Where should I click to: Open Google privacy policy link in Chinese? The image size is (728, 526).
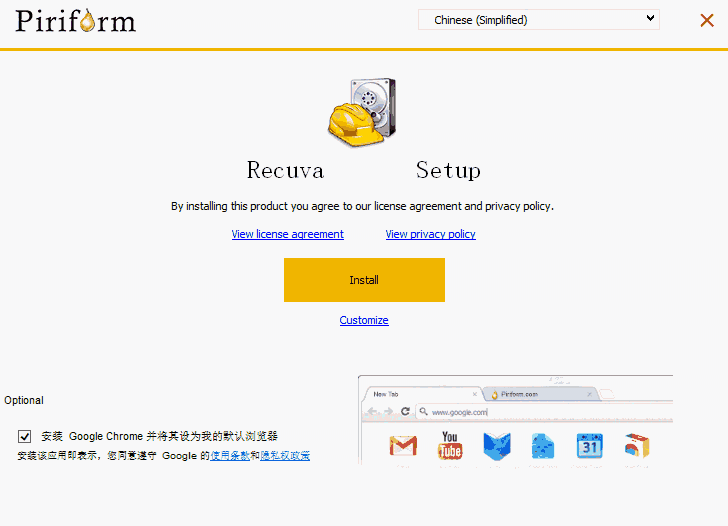(285, 456)
